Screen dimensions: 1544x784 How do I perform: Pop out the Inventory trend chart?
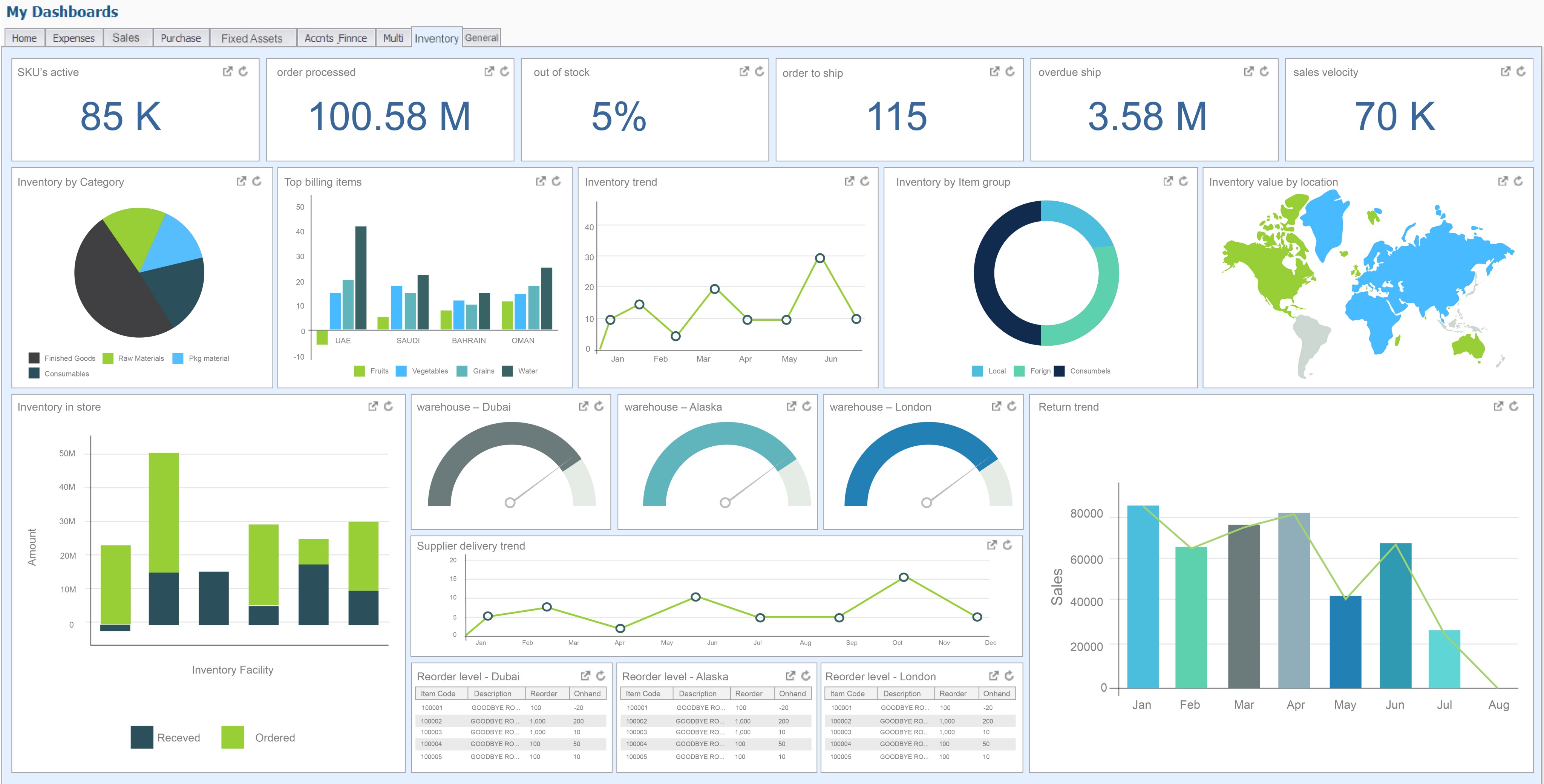tap(849, 181)
